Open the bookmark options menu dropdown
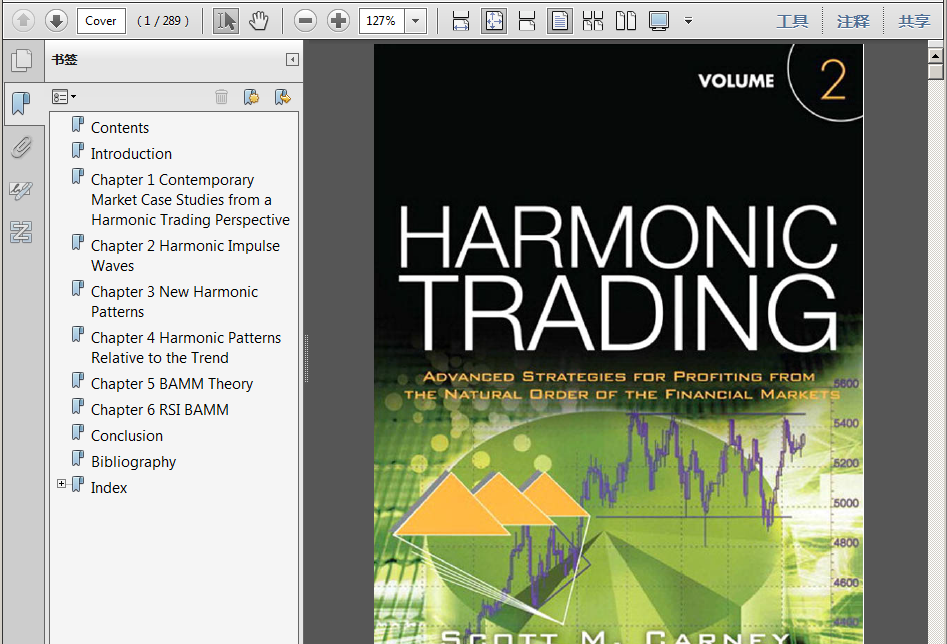Image resolution: width=947 pixels, height=644 pixels. click(64, 97)
